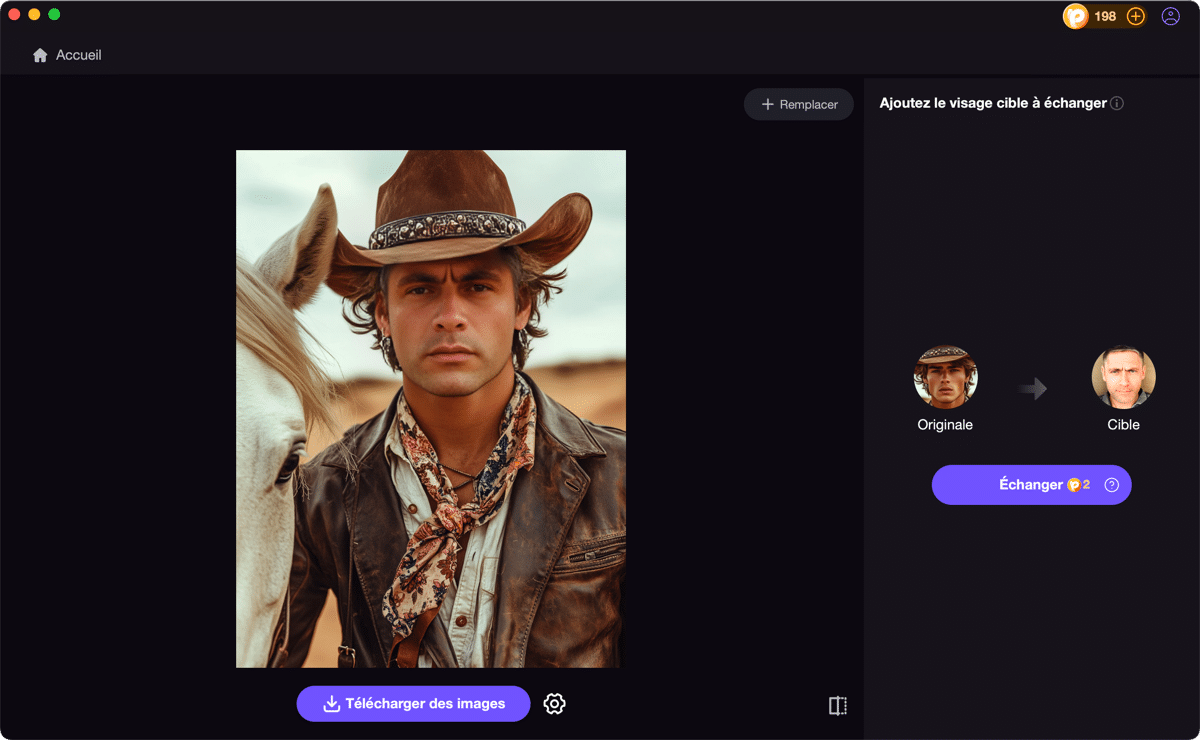Viewport: 1200px width, 740px height.
Task: Click the yellow macOS minimize window button
Action: tap(34, 14)
